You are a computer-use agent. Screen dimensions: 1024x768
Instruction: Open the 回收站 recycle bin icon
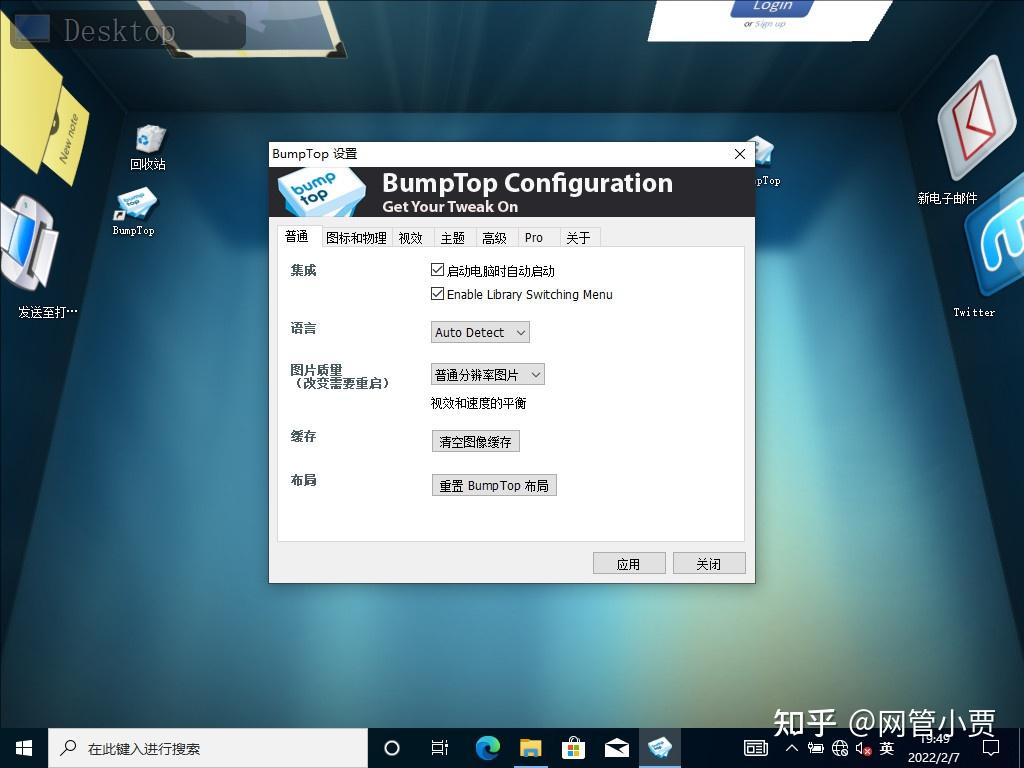click(148, 140)
